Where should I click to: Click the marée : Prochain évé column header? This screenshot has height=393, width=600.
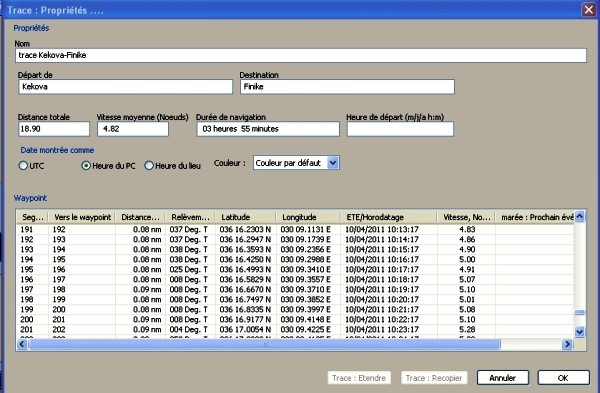[x=535, y=217]
